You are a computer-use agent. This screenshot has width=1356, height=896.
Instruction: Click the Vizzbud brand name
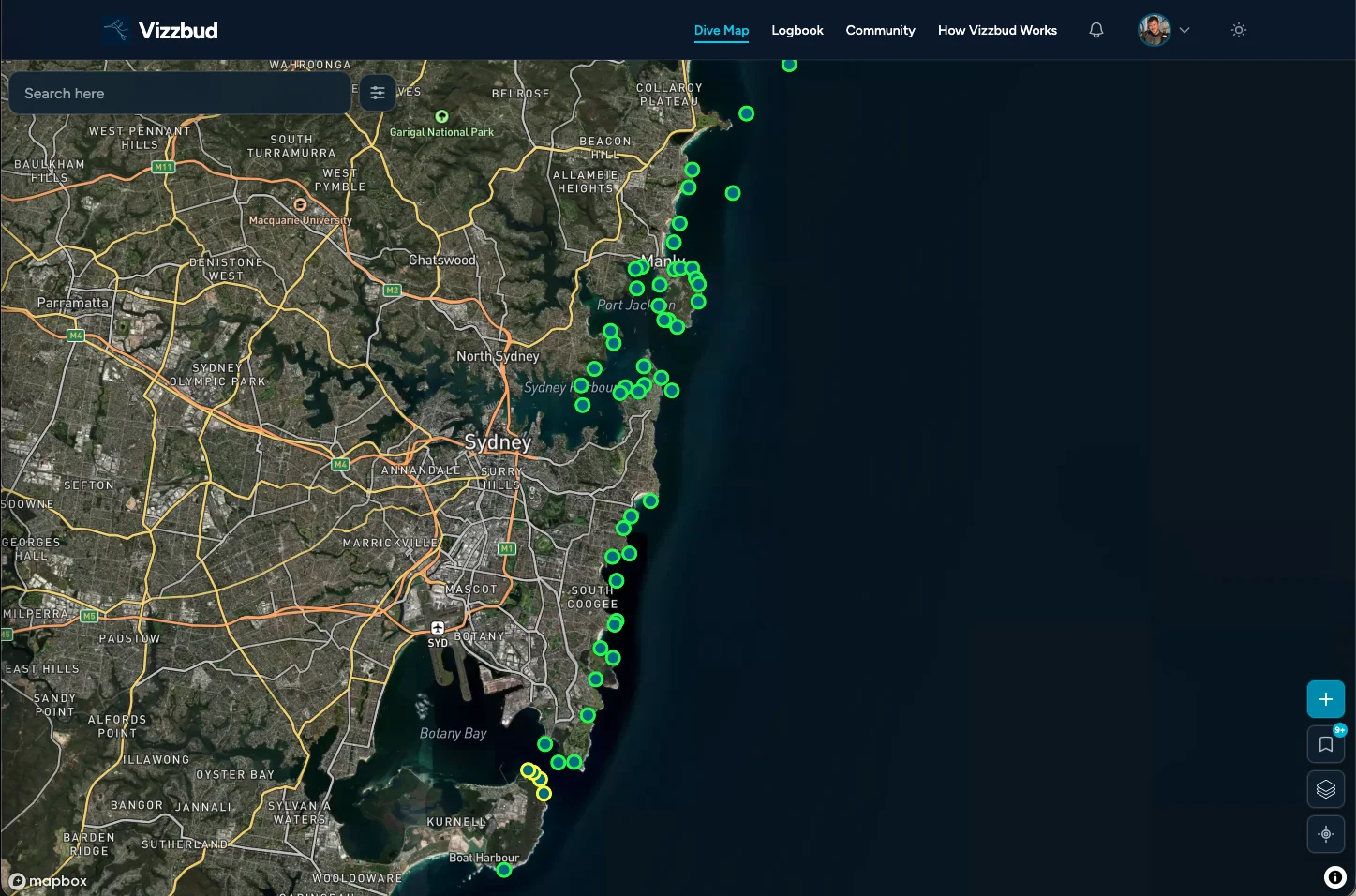pyautogui.click(x=178, y=30)
